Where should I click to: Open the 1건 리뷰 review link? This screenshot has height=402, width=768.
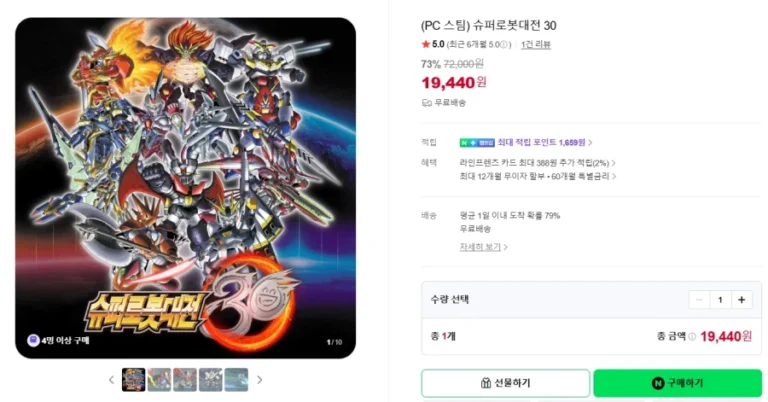536,45
